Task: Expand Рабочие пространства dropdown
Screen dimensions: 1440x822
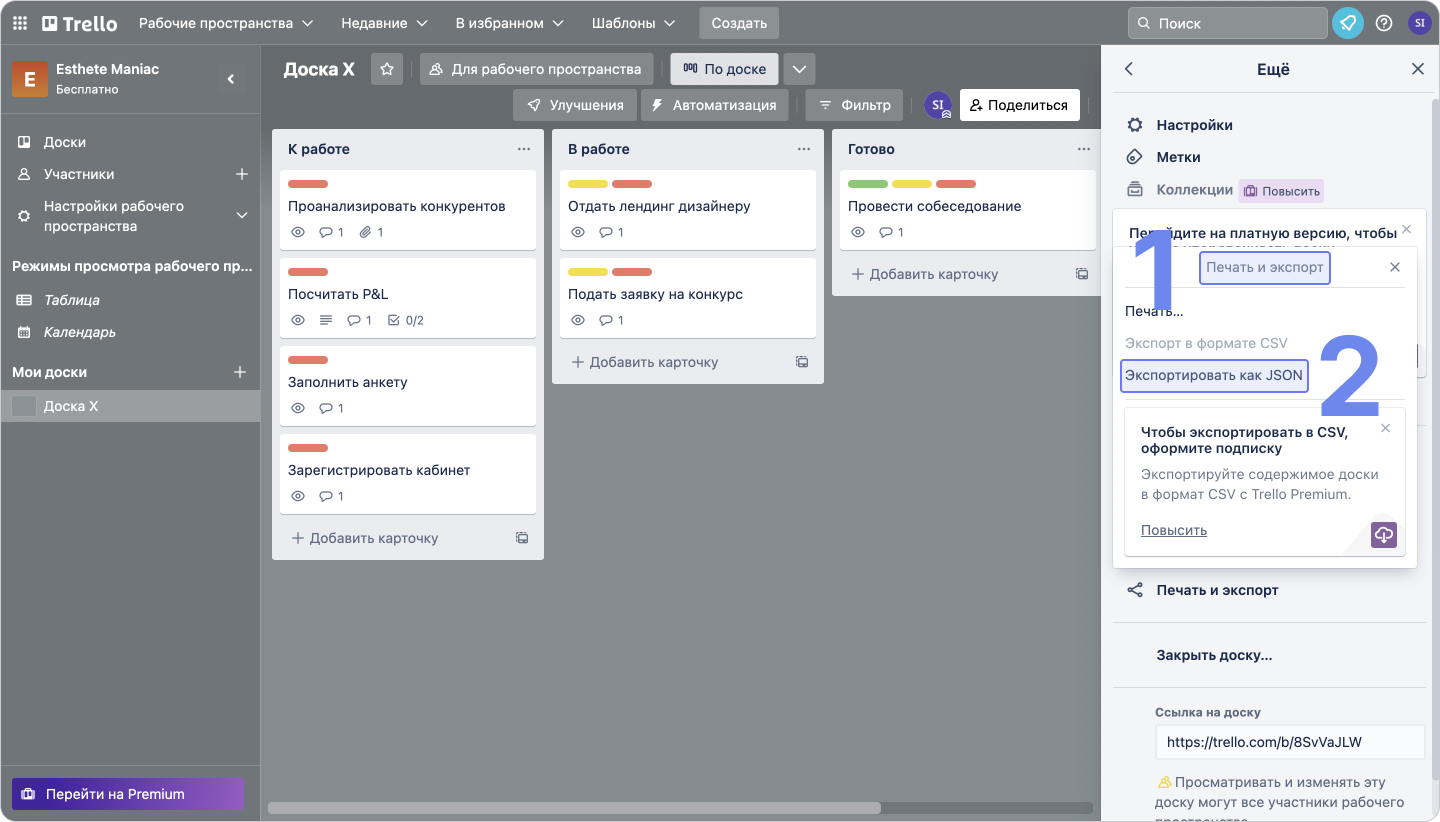Action: (x=226, y=23)
